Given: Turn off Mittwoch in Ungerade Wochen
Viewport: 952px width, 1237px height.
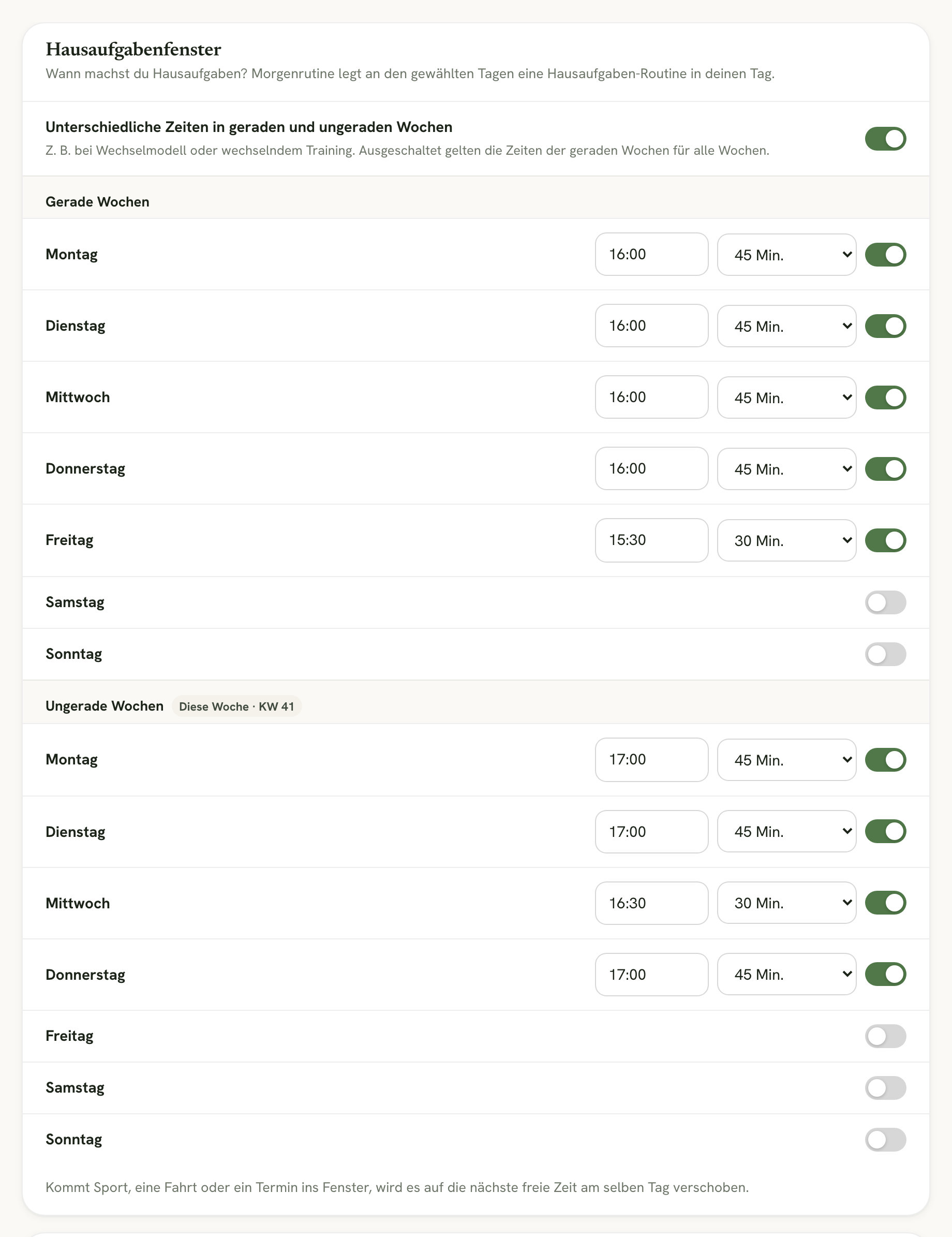Looking at the screenshot, I should click(885, 903).
